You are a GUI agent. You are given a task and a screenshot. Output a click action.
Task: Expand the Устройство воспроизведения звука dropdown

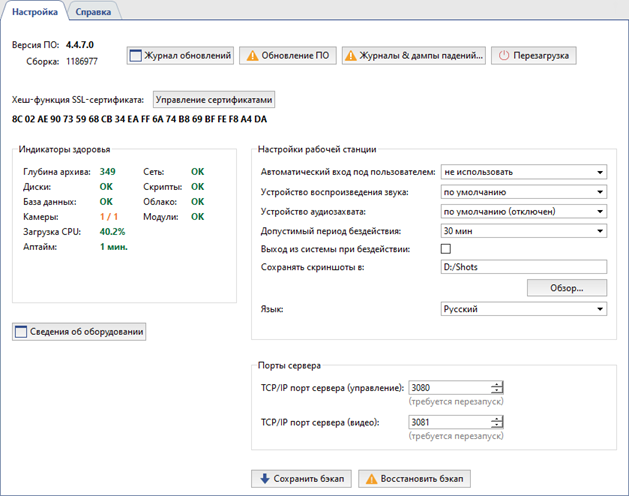pyautogui.click(x=524, y=192)
